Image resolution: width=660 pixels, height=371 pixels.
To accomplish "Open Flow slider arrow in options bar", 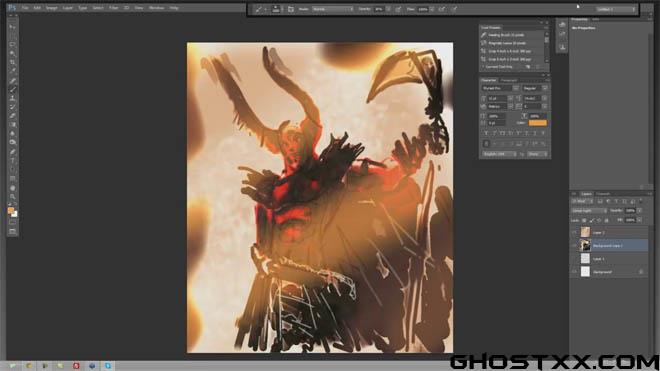I will pos(432,9).
